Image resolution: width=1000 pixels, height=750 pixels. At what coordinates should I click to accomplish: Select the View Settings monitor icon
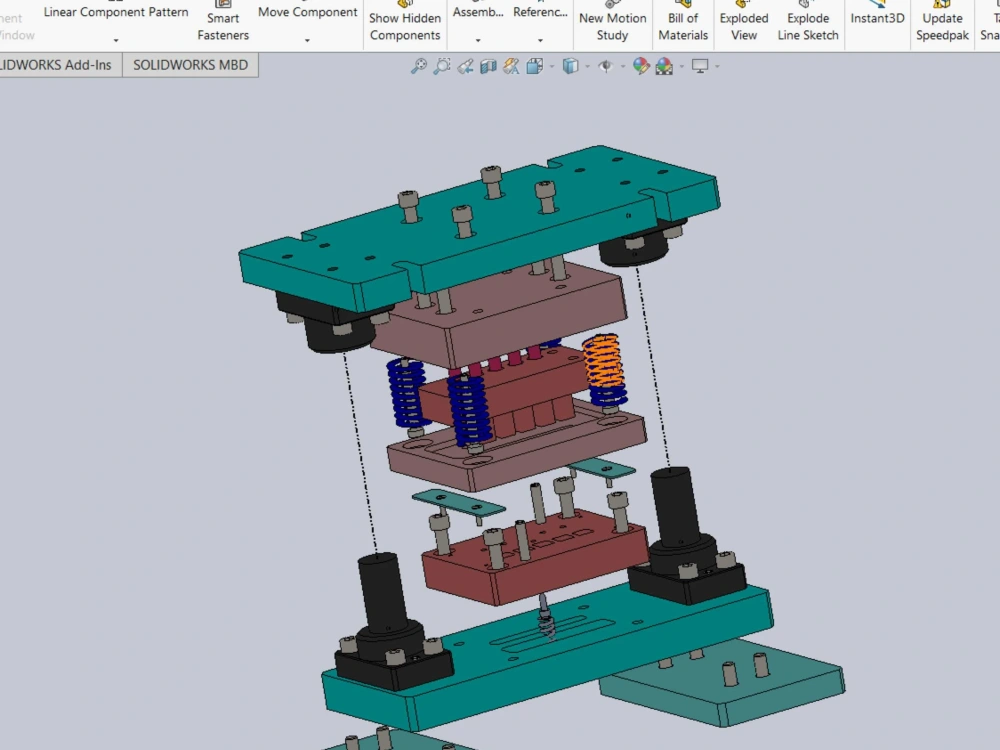700,66
